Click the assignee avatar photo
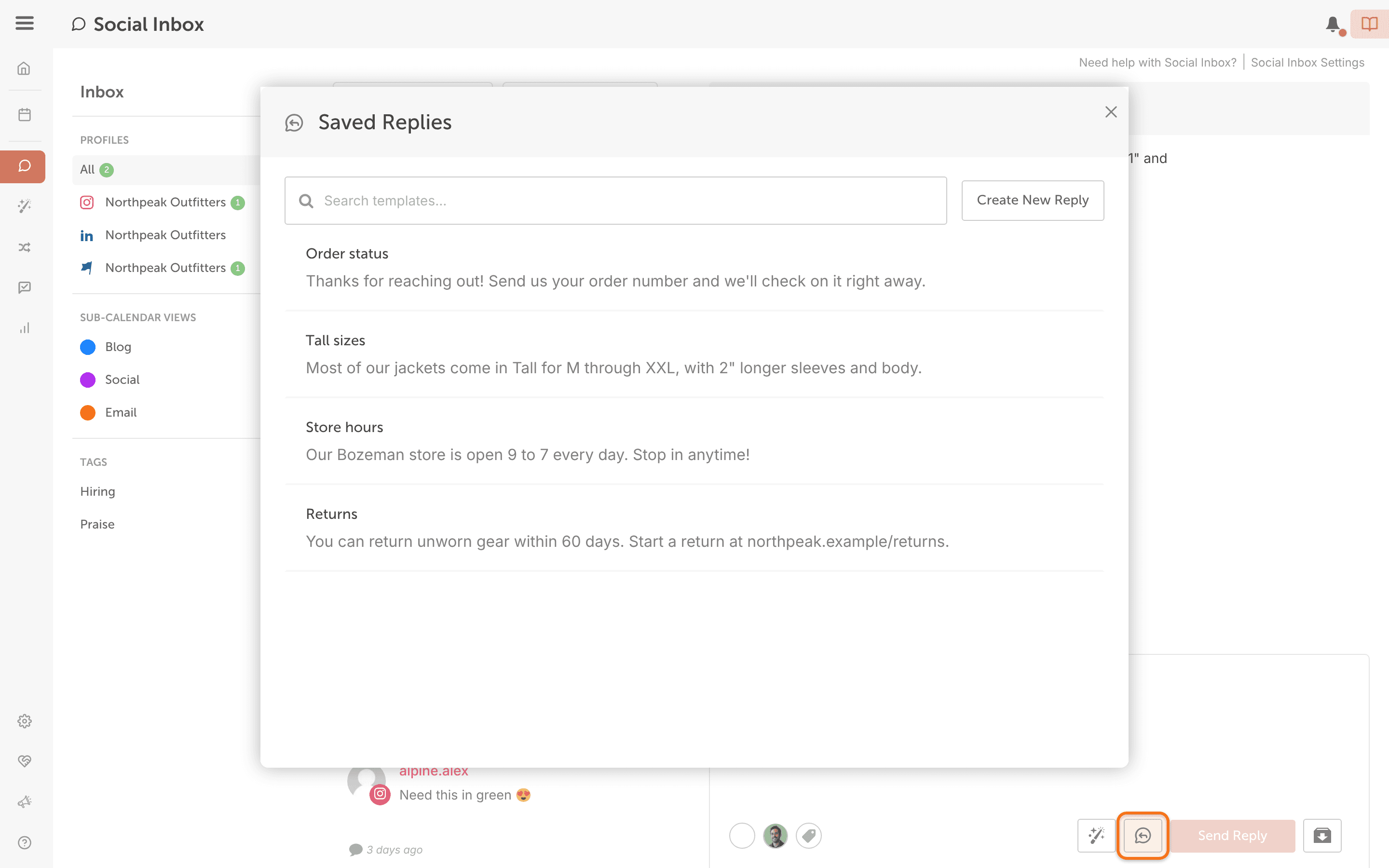Screen dimensions: 1389x868 tap(776, 836)
